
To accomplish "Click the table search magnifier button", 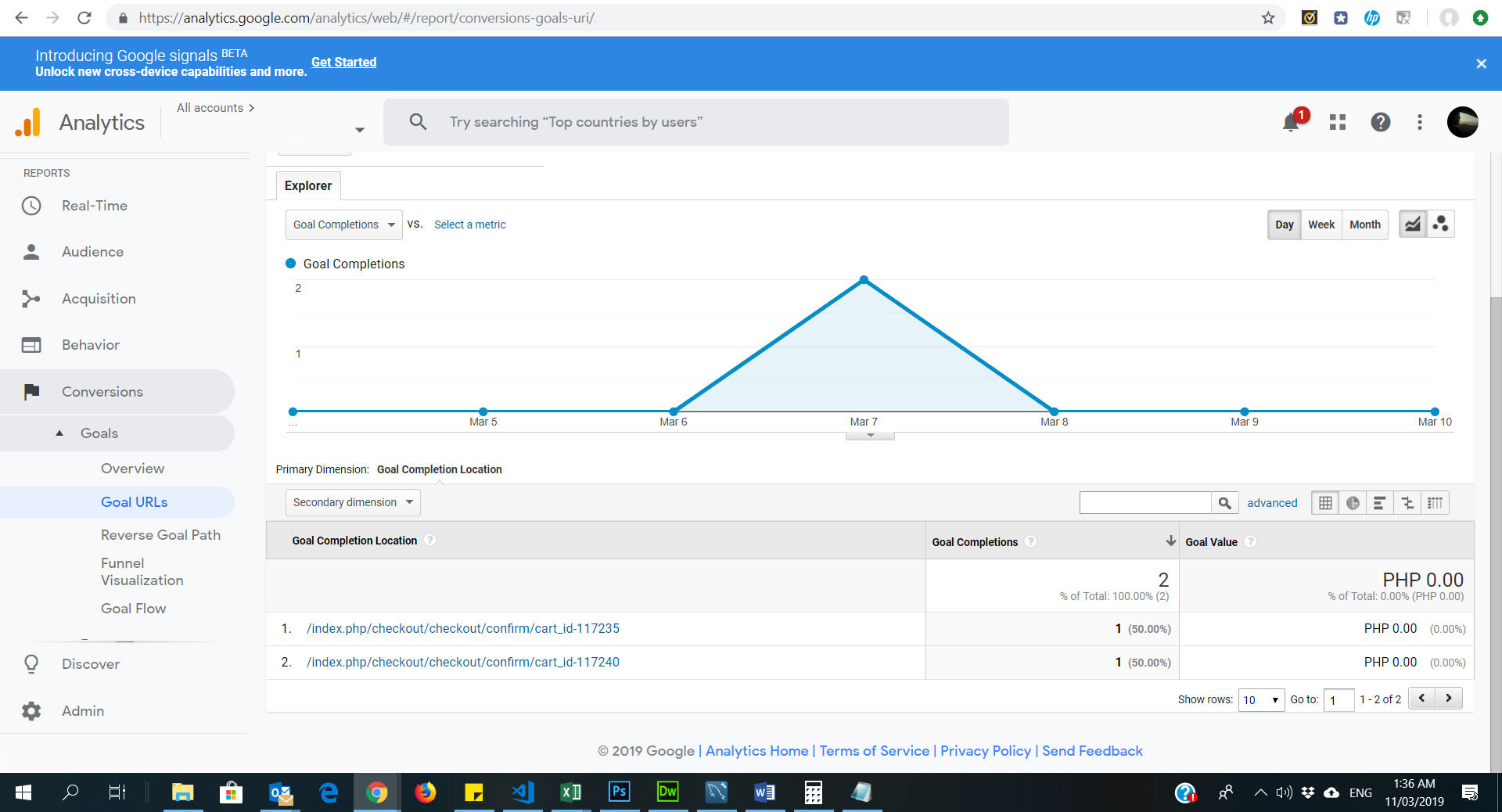I will point(1224,503).
